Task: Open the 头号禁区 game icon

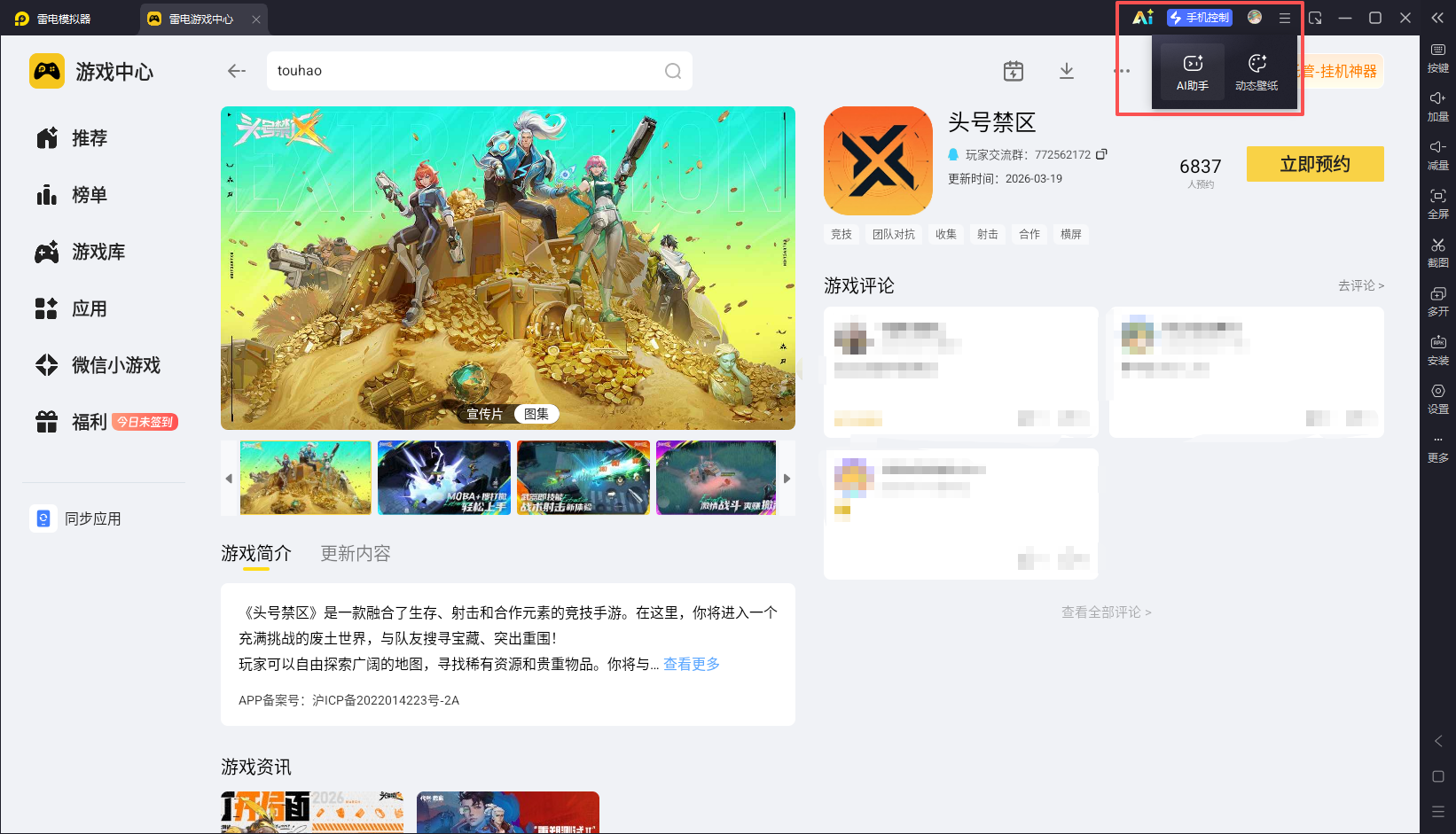Action: pos(878,160)
